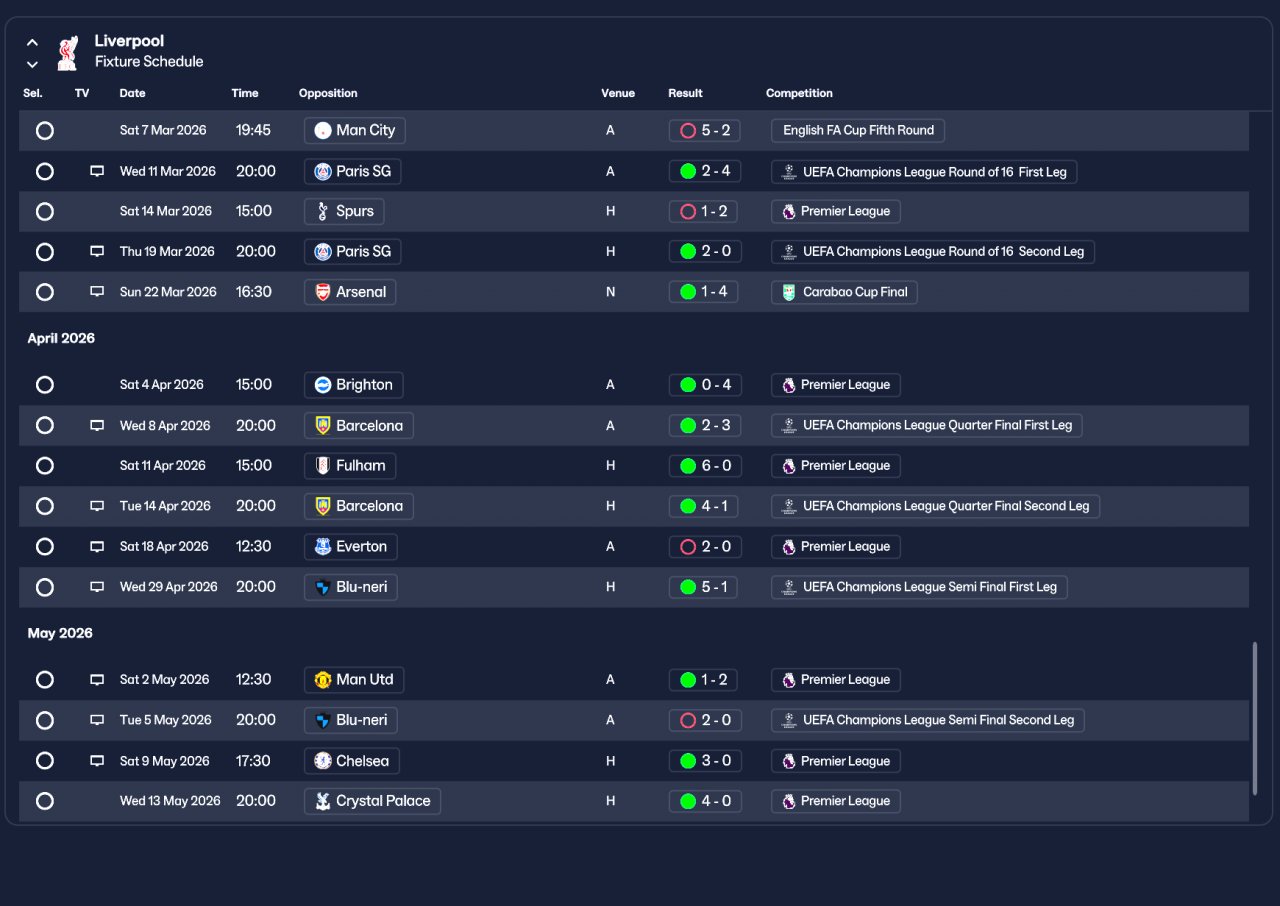Click the down chevron beside Liverpool
This screenshot has width=1280, height=906.
click(x=32, y=64)
